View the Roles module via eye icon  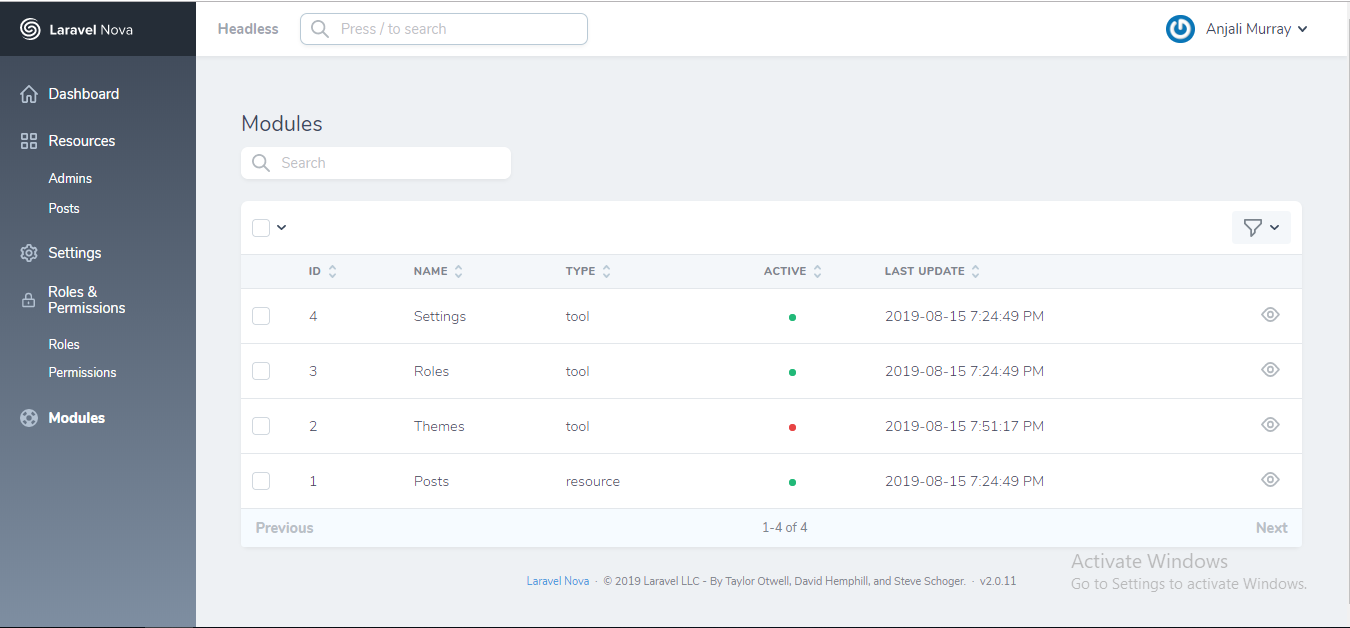(x=1270, y=370)
